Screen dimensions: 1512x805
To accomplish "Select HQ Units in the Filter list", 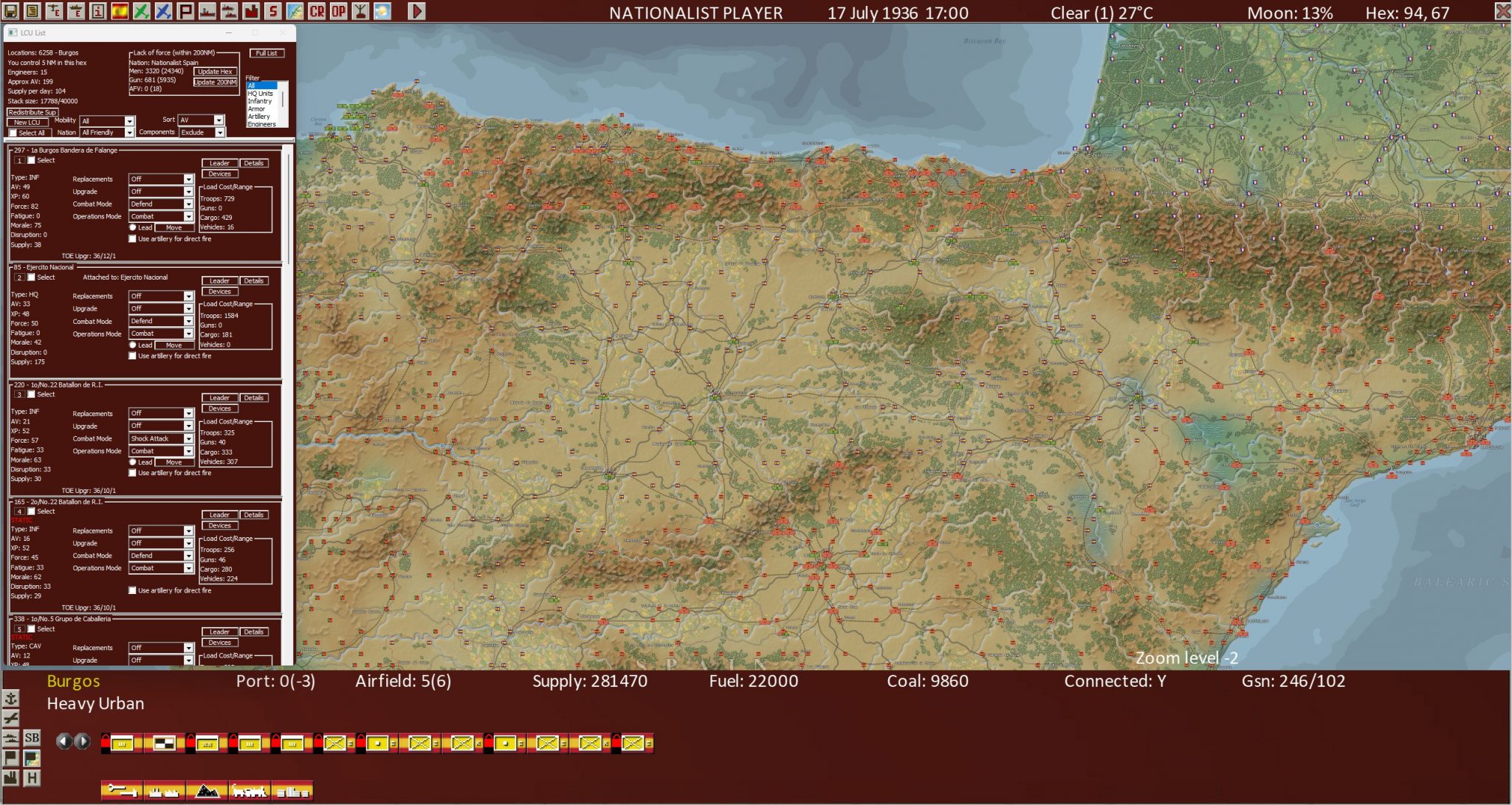I will coord(260,94).
